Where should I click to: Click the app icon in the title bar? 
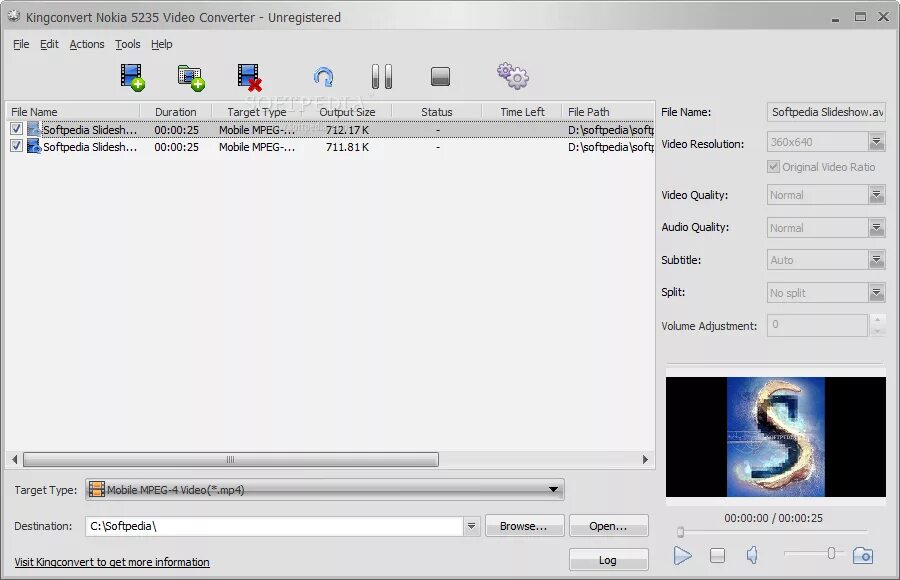pos(14,17)
